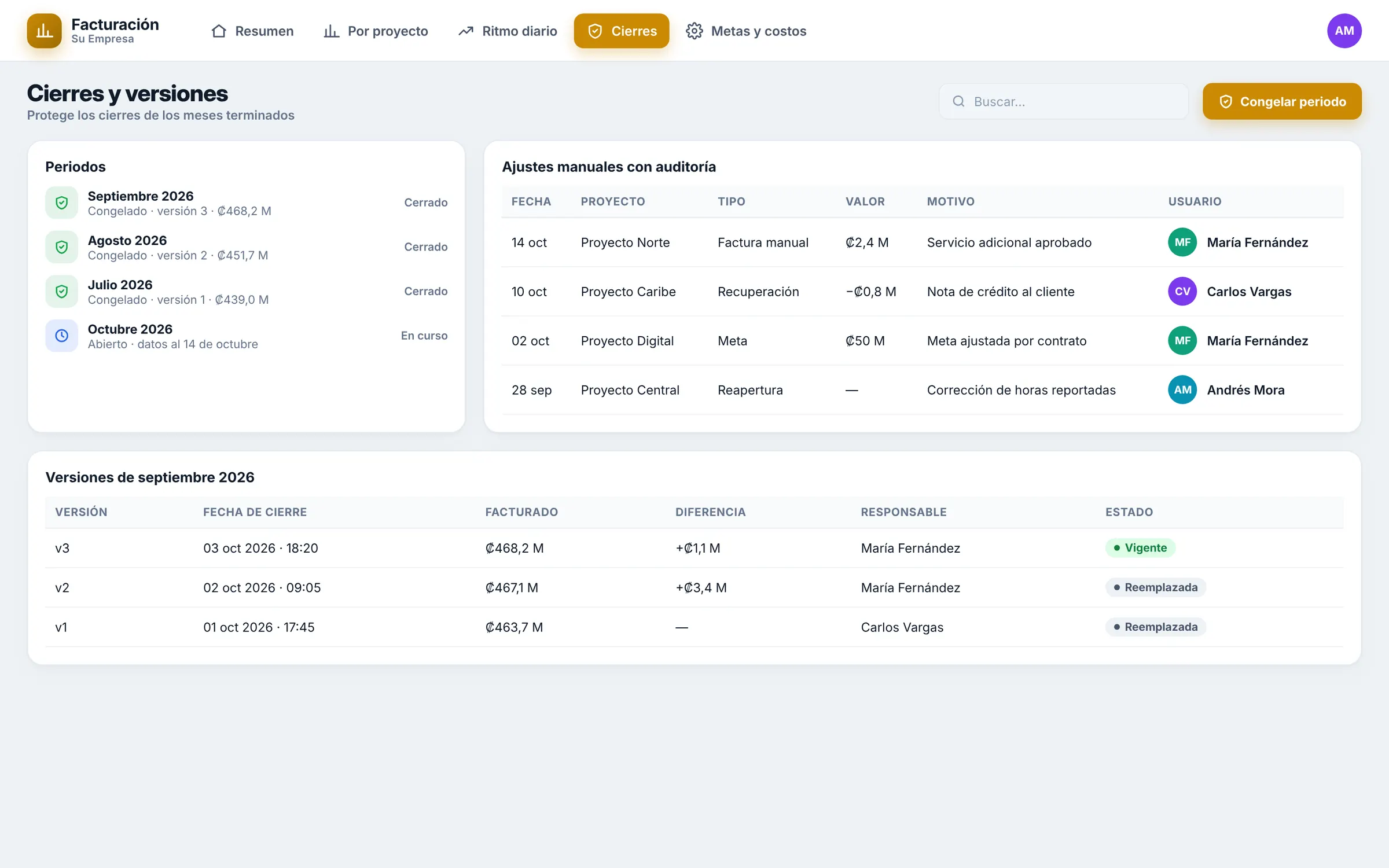Click Reemplazada badge in v1 row
Image resolution: width=1389 pixels, height=868 pixels.
click(1155, 627)
